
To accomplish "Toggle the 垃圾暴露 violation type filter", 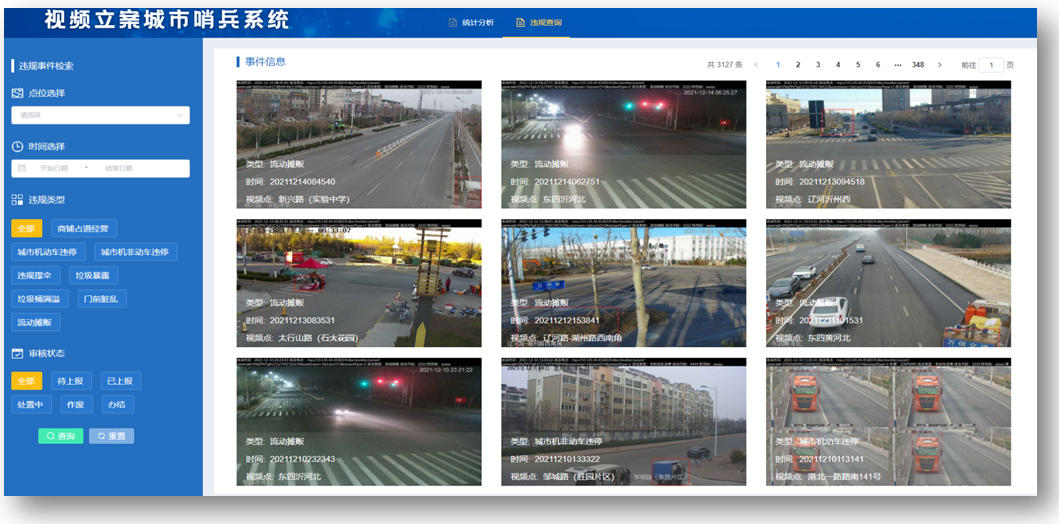I will [x=96, y=275].
